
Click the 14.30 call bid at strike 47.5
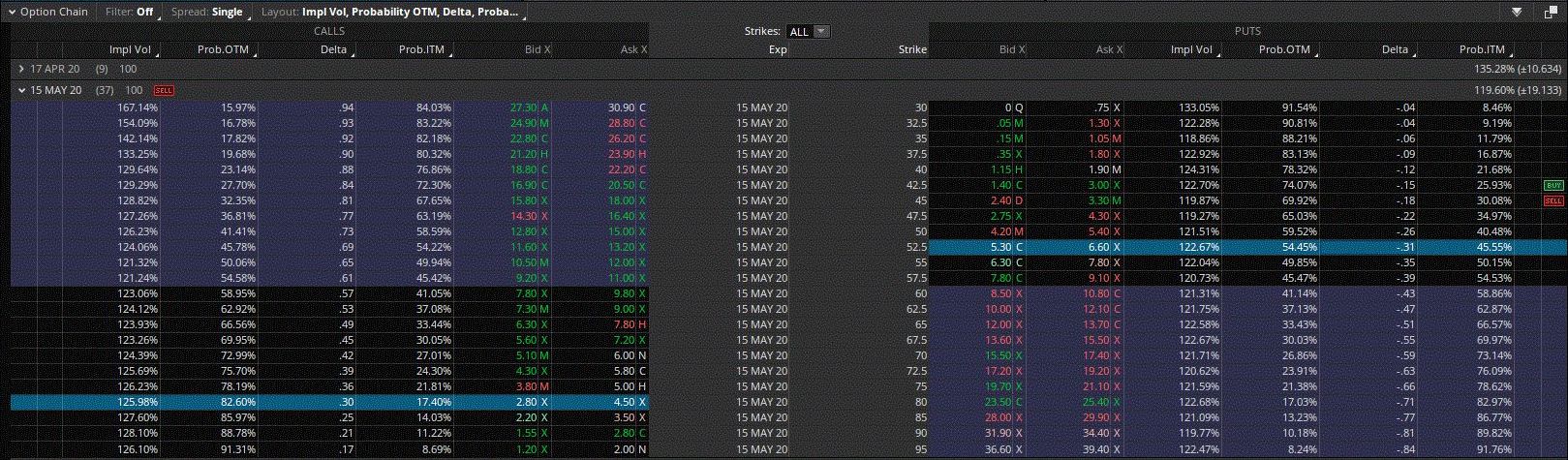[x=523, y=216]
